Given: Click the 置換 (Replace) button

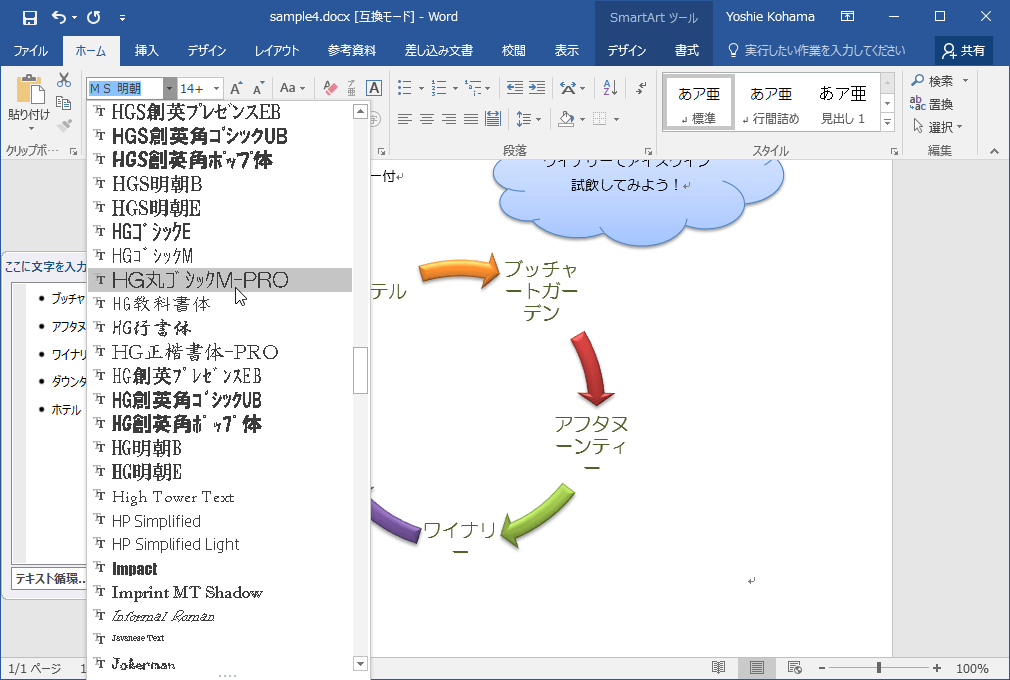Looking at the screenshot, I should [x=931, y=104].
